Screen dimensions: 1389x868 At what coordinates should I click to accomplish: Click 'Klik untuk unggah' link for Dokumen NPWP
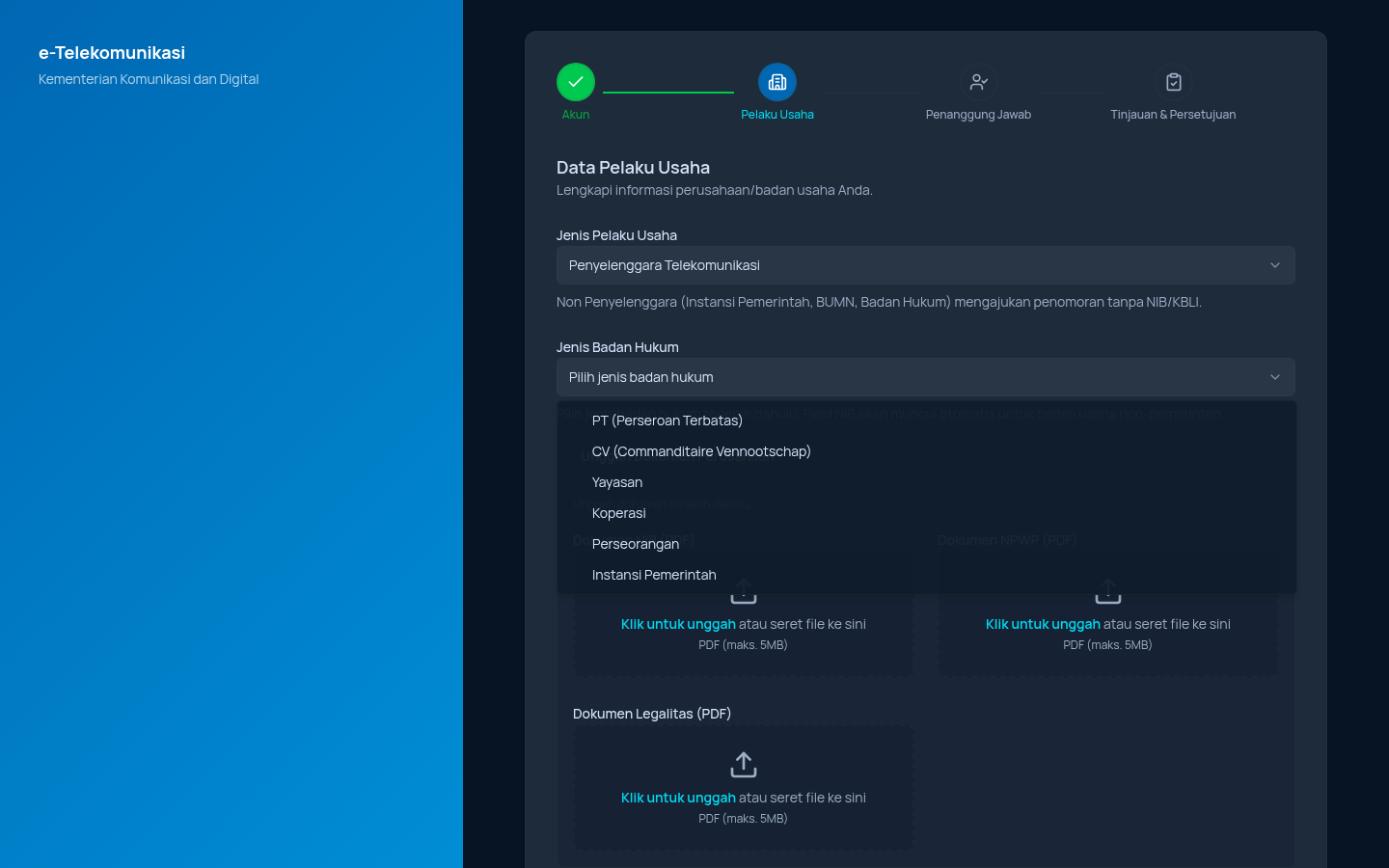click(1043, 624)
